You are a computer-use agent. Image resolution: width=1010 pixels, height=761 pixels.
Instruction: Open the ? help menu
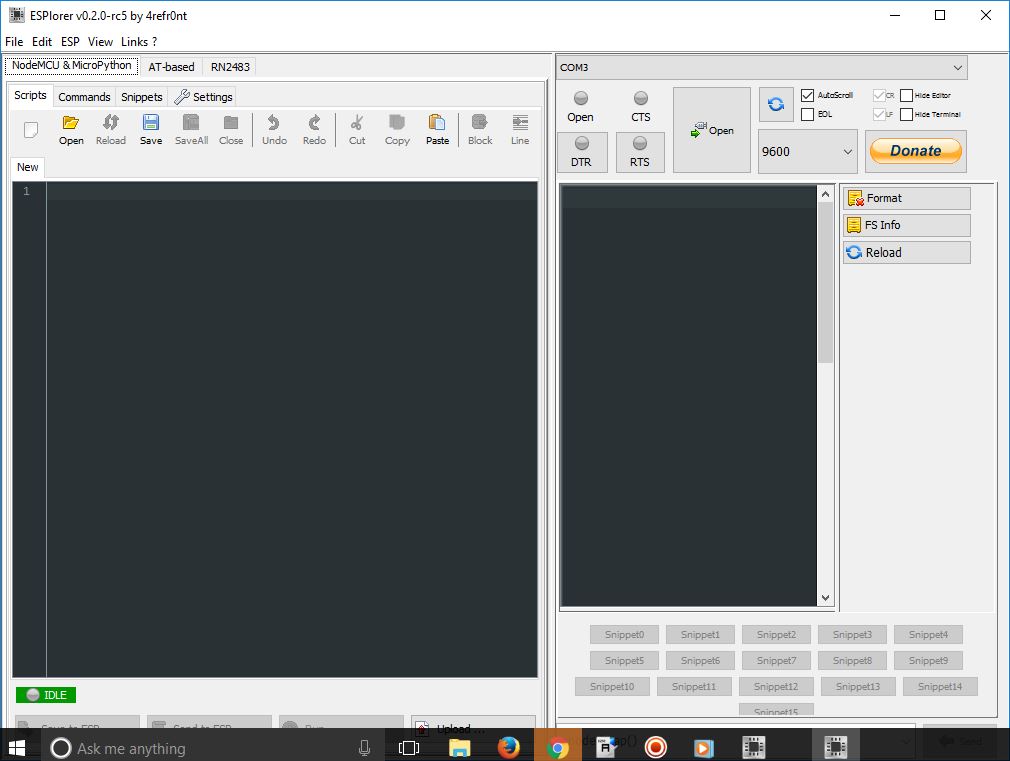pos(155,42)
